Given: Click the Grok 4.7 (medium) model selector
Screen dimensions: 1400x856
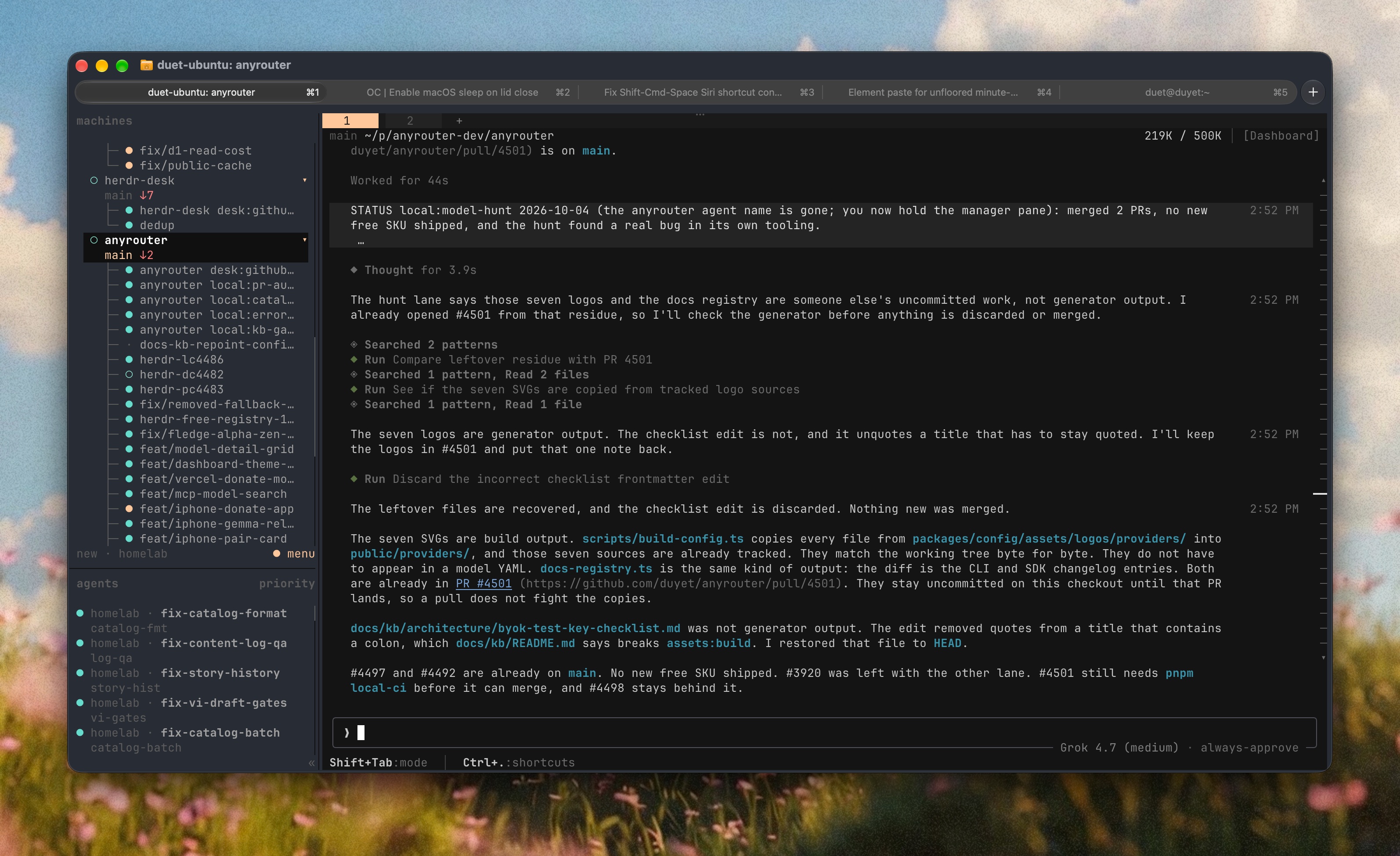Looking at the screenshot, I should (x=1119, y=748).
